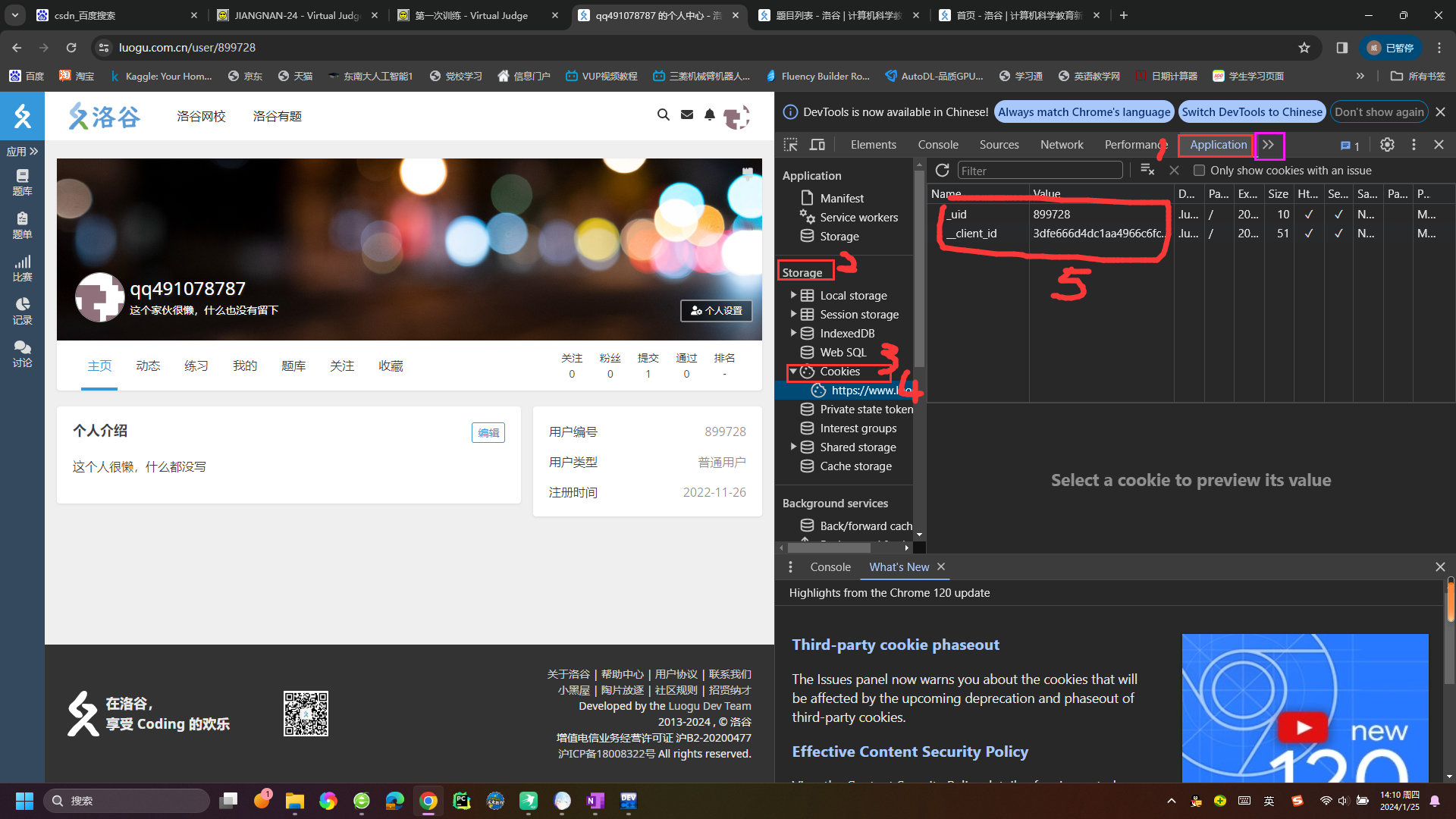Expand the Local storage tree item
The width and height of the screenshot is (1456, 819).
pos(793,295)
